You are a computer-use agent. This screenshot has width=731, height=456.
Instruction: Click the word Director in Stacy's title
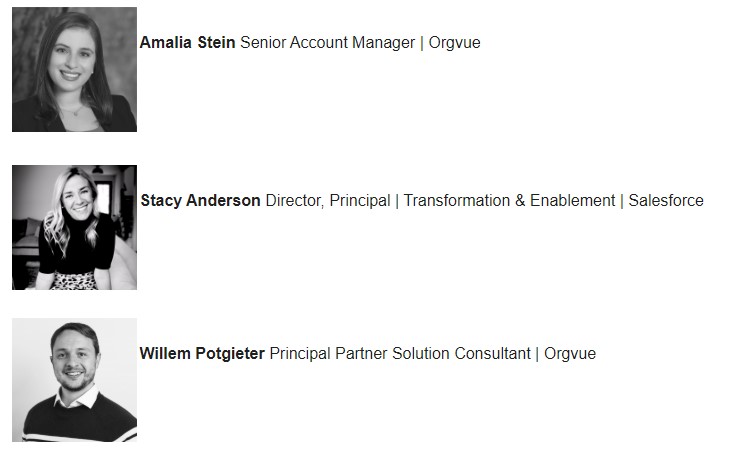pos(294,201)
